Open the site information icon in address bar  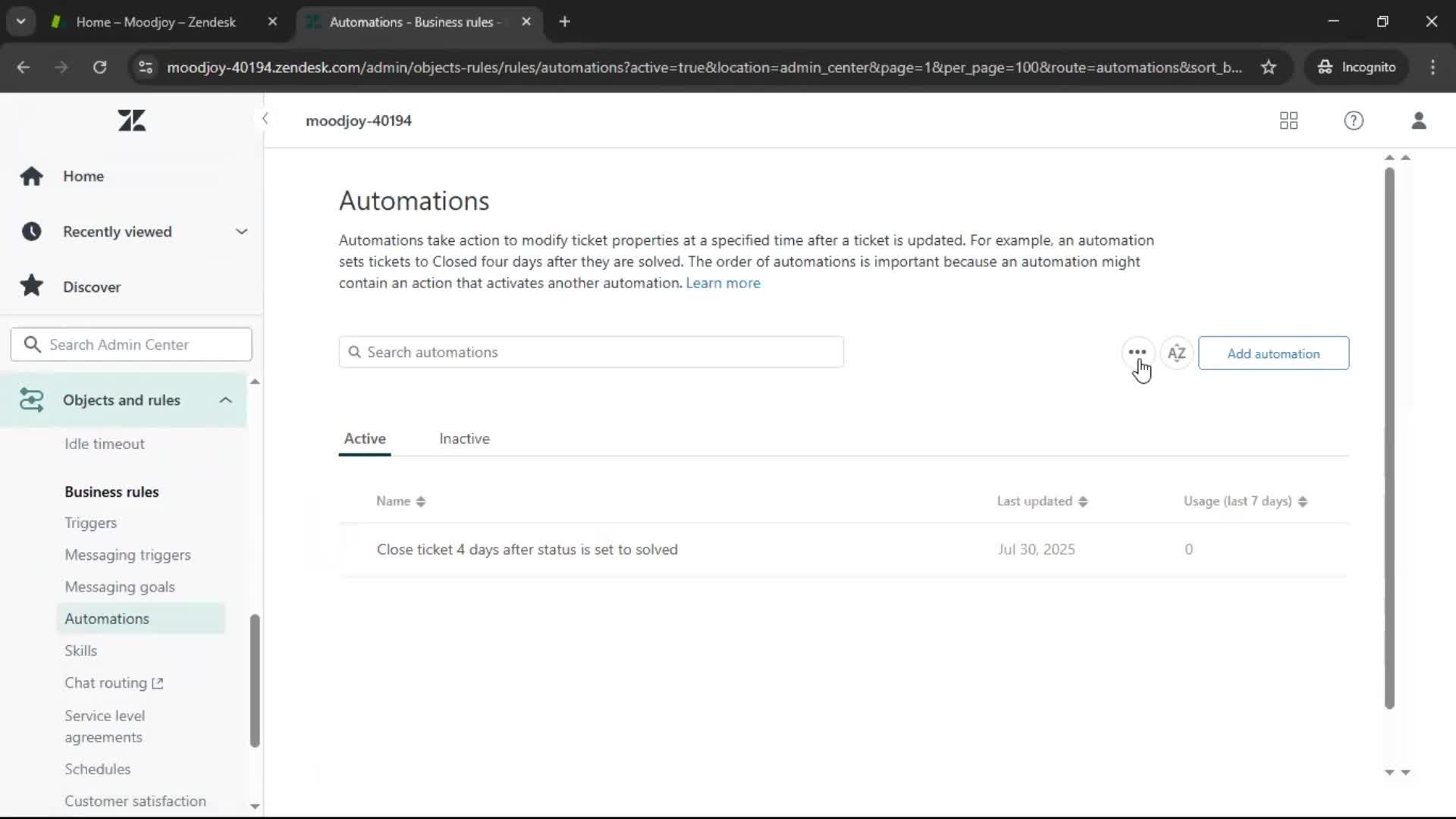tap(145, 67)
